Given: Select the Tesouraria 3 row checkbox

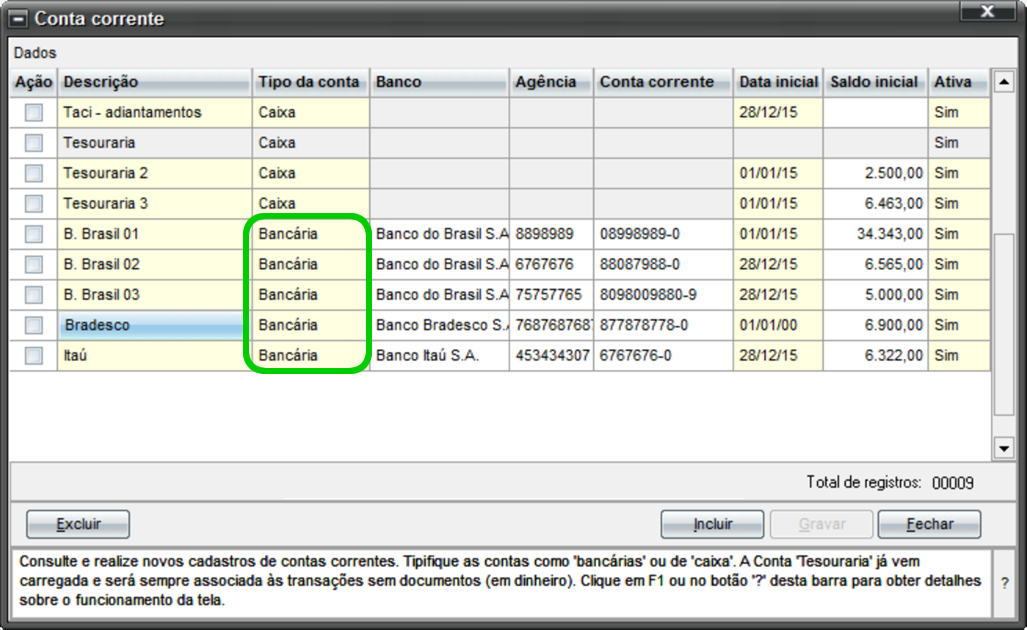Looking at the screenshot, I should [33, 204].
